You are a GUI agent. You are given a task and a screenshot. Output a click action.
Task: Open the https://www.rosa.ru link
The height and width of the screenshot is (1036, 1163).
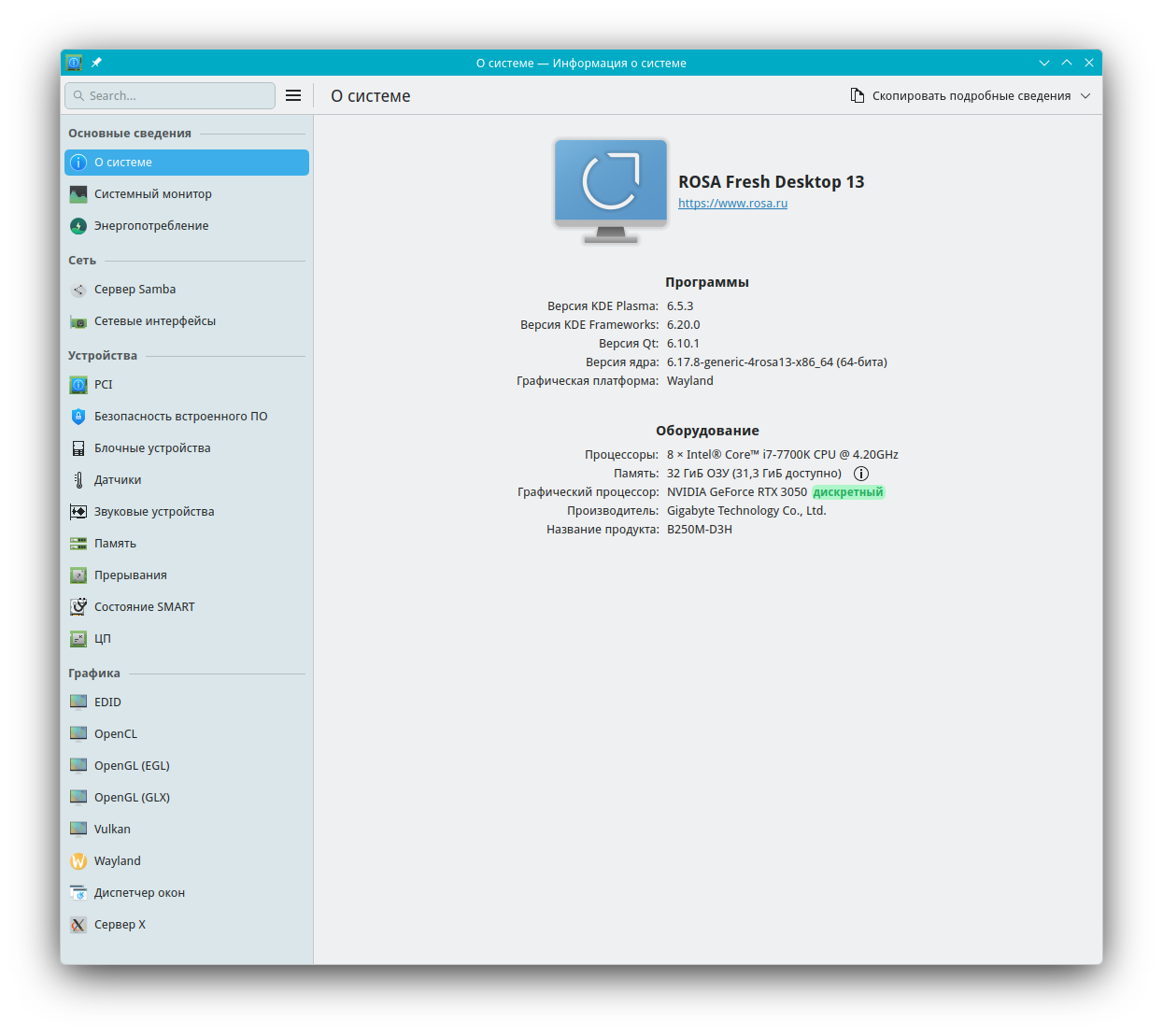[732, 204]
